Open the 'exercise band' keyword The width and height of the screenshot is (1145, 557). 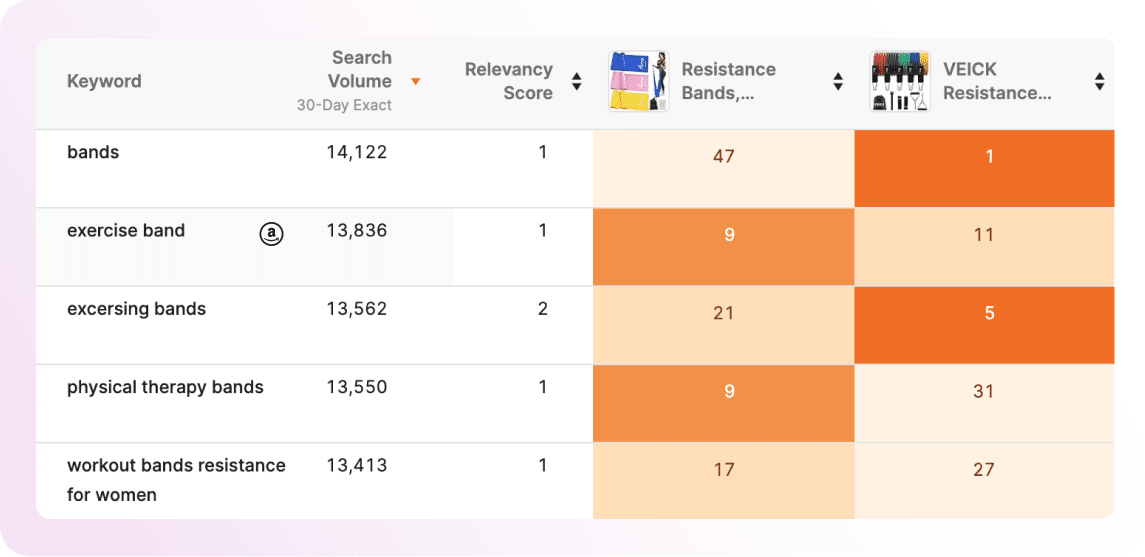click(126, 231)
